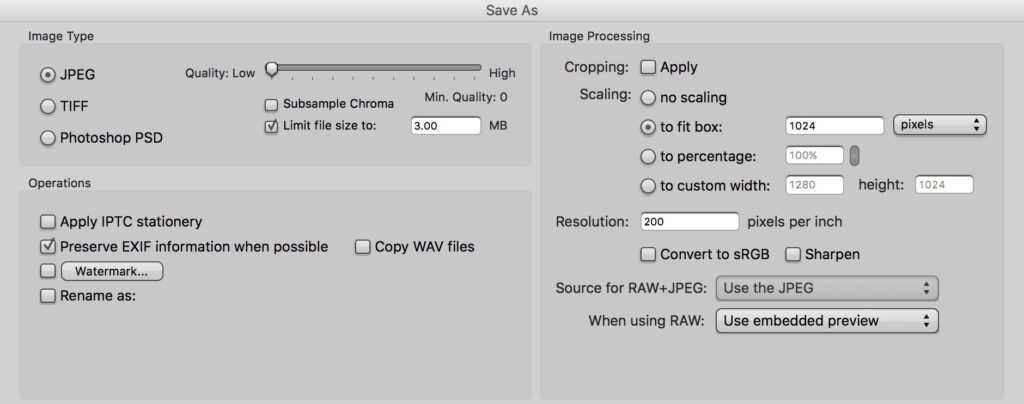This screenshot has height=404, width=1024.
Task: Enable the Rename as checkbox
Action: coord(47,296)
